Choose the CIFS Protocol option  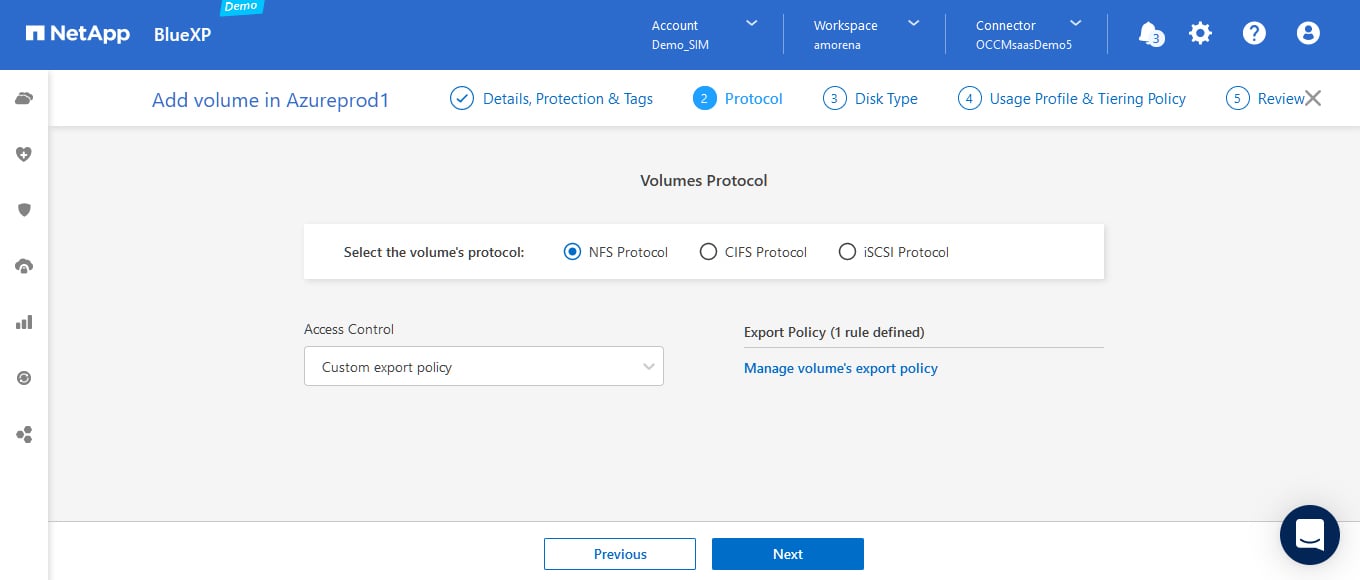[708, 252]
